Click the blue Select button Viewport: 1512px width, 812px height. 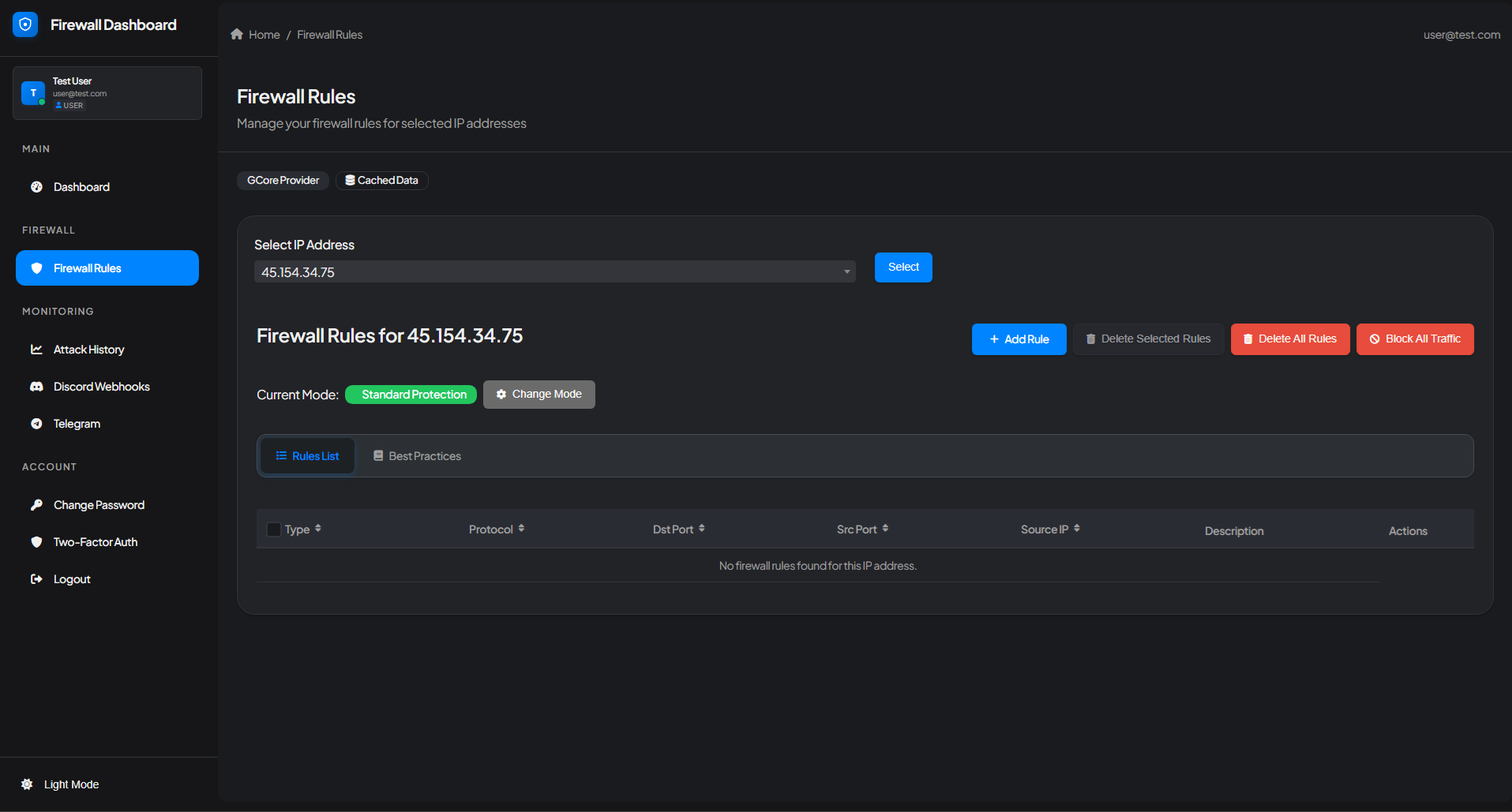903,268
